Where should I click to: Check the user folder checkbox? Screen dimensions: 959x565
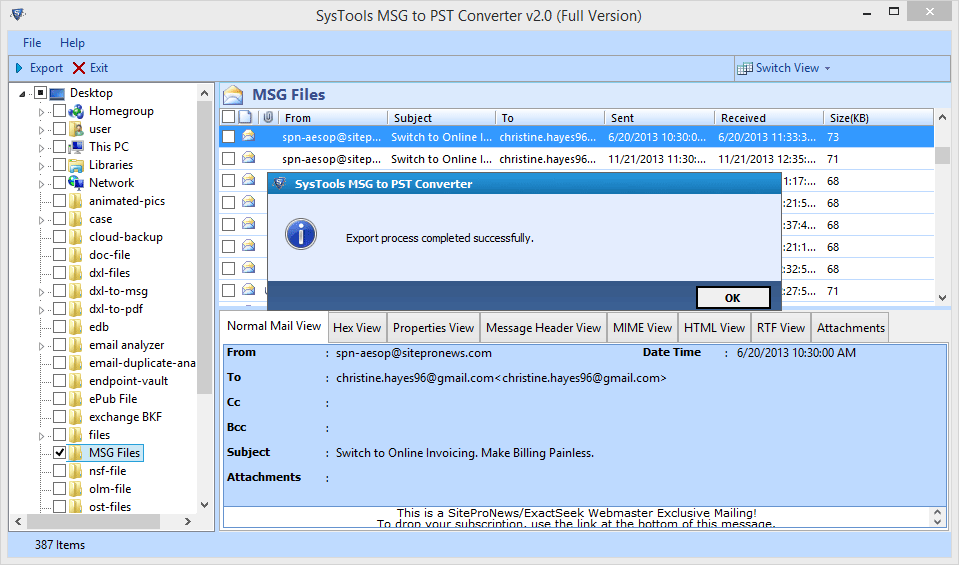coord(59,129)
